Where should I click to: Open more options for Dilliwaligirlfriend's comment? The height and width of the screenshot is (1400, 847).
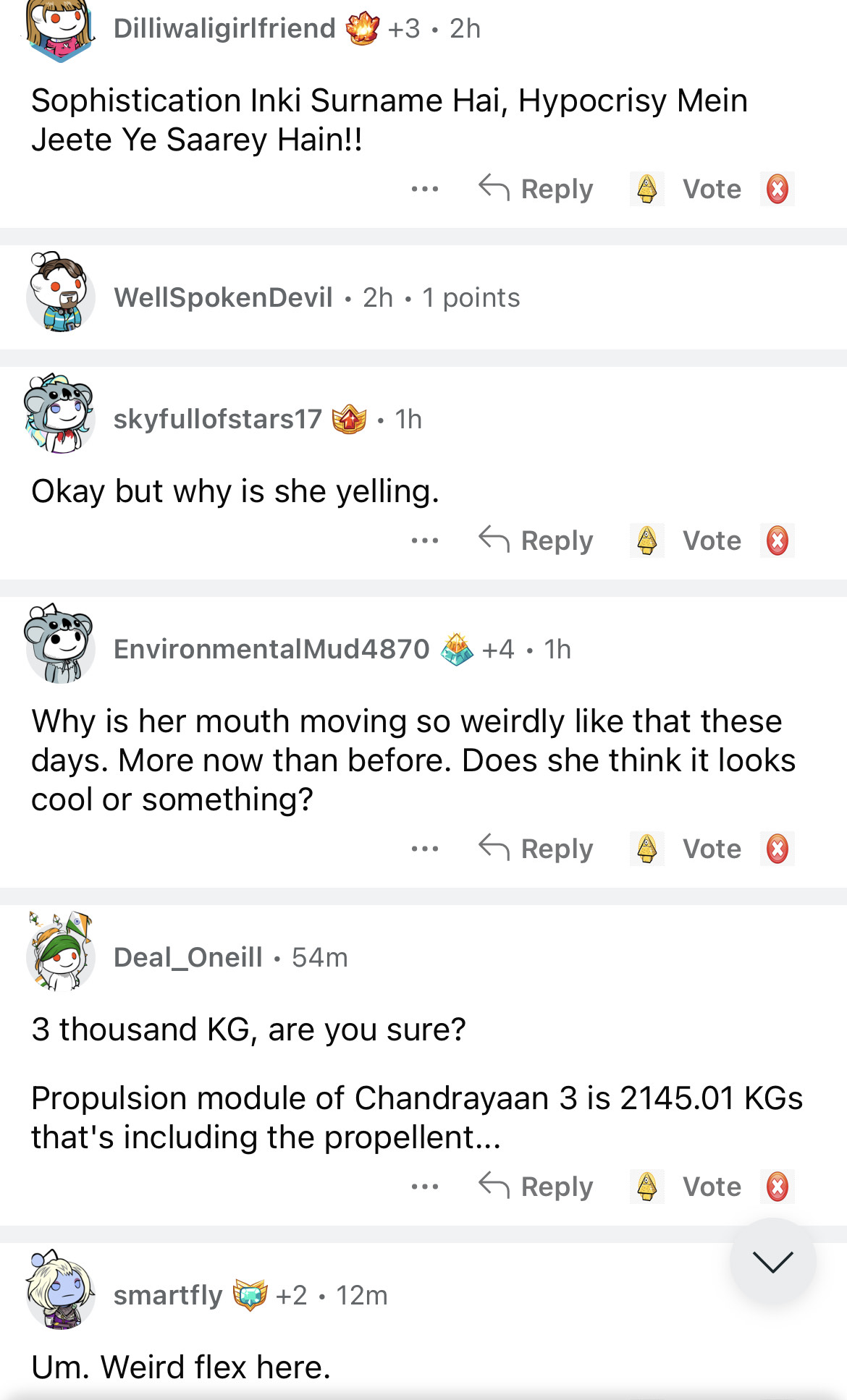[x=424, y=190]
